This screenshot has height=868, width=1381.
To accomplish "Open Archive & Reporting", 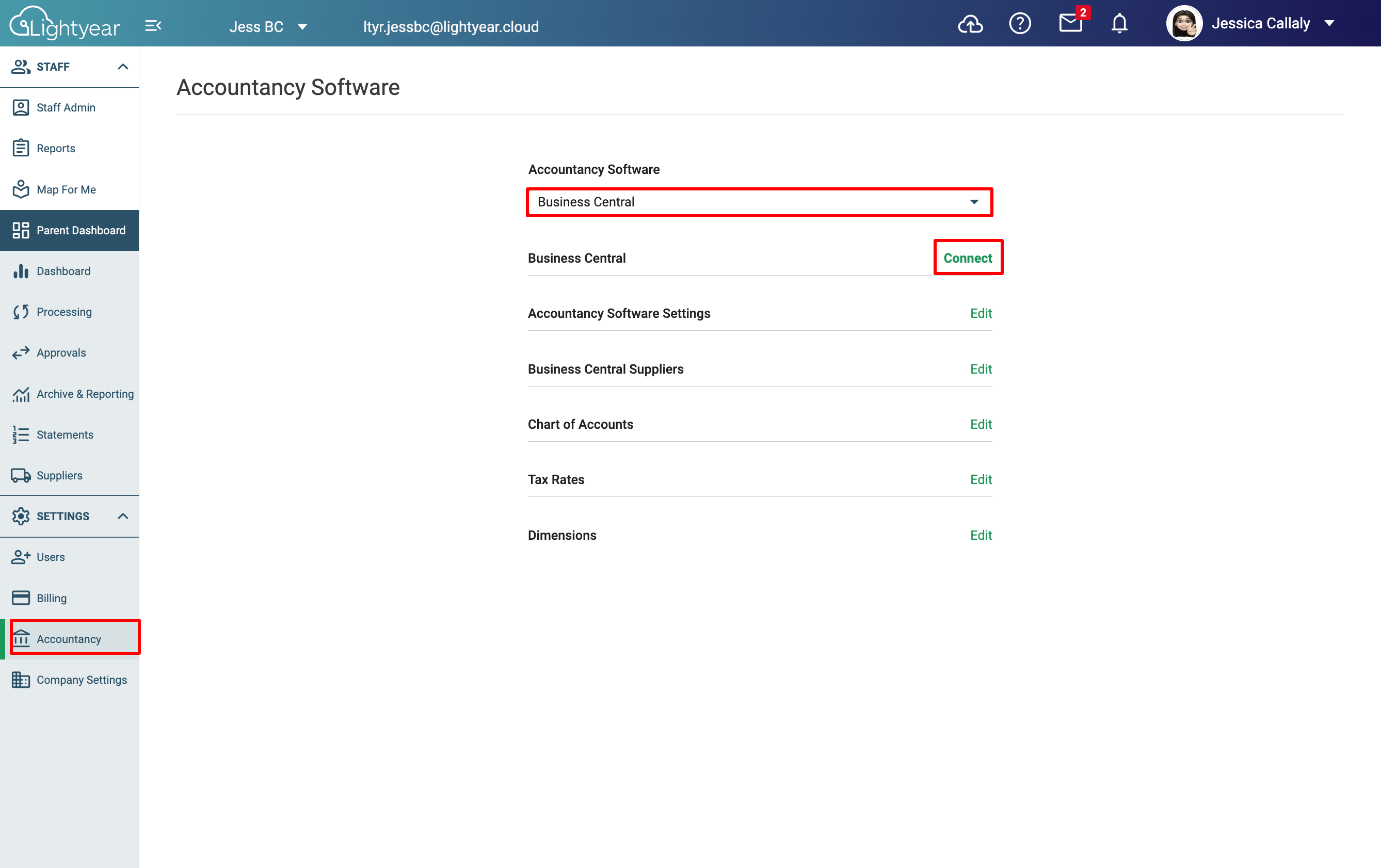I will coord(69,394).
